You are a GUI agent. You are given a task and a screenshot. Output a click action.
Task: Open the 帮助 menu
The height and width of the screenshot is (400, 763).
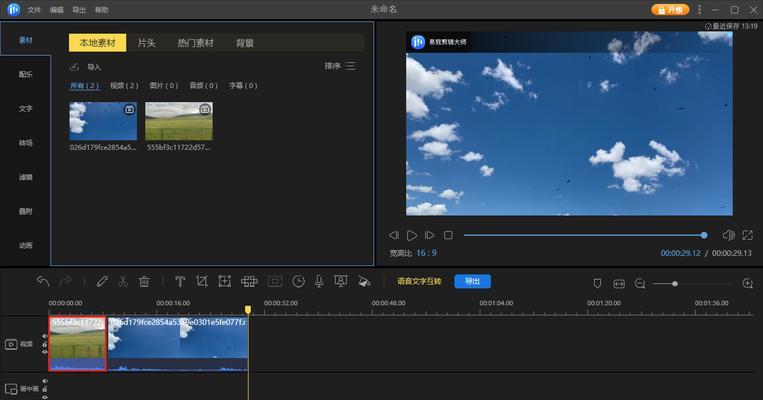pyautogui.click(x=101, y=10)
